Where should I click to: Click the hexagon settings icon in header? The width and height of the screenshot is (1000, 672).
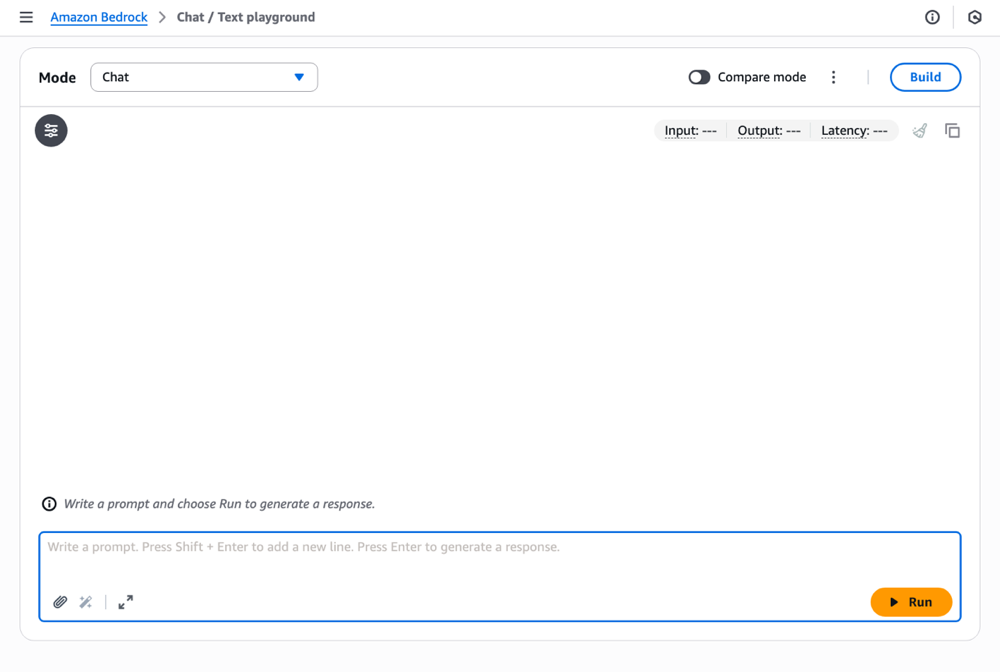click(x=974, y=17)
